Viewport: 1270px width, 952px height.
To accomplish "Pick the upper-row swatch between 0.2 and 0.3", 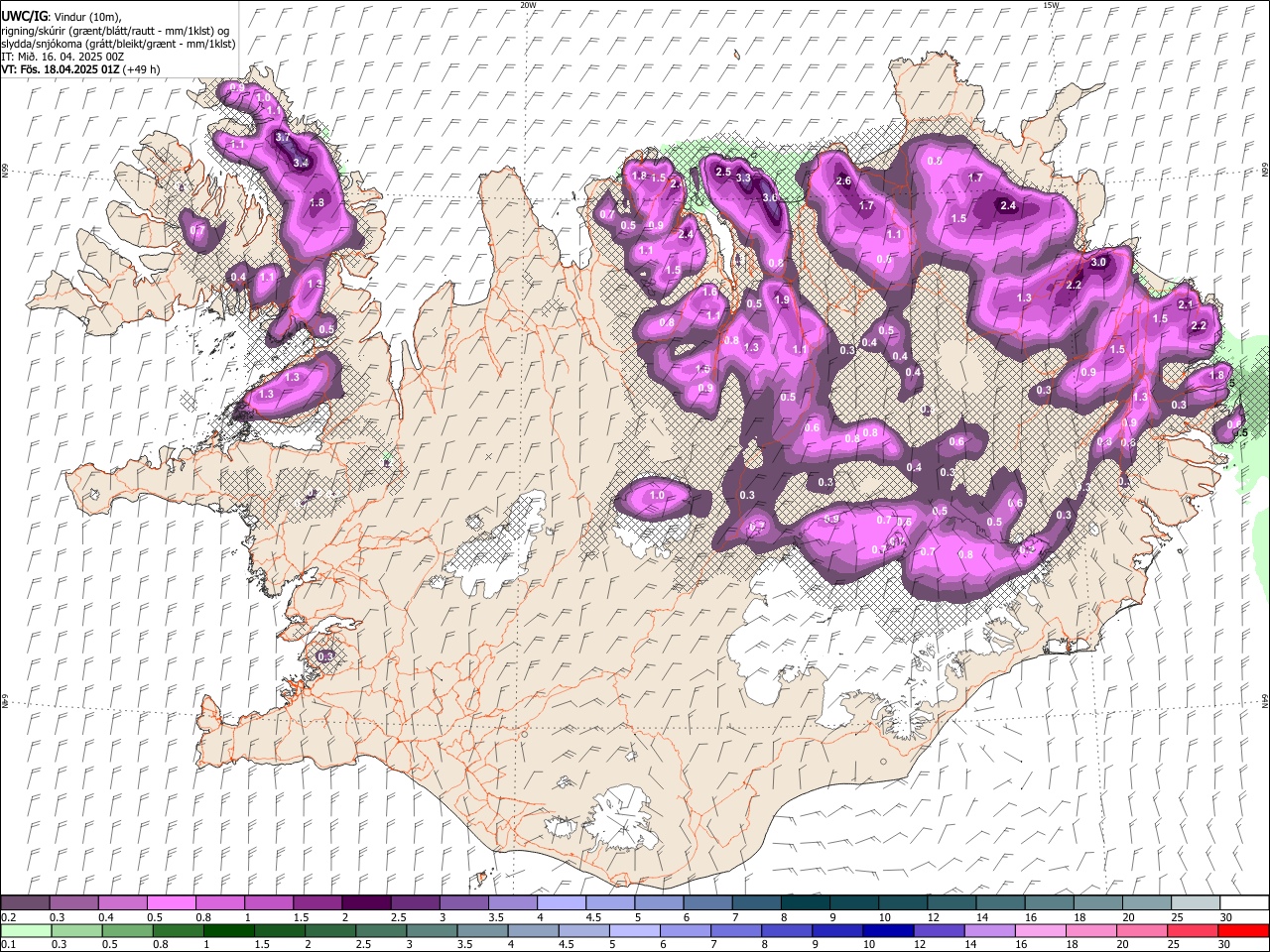I will (25, 902).
